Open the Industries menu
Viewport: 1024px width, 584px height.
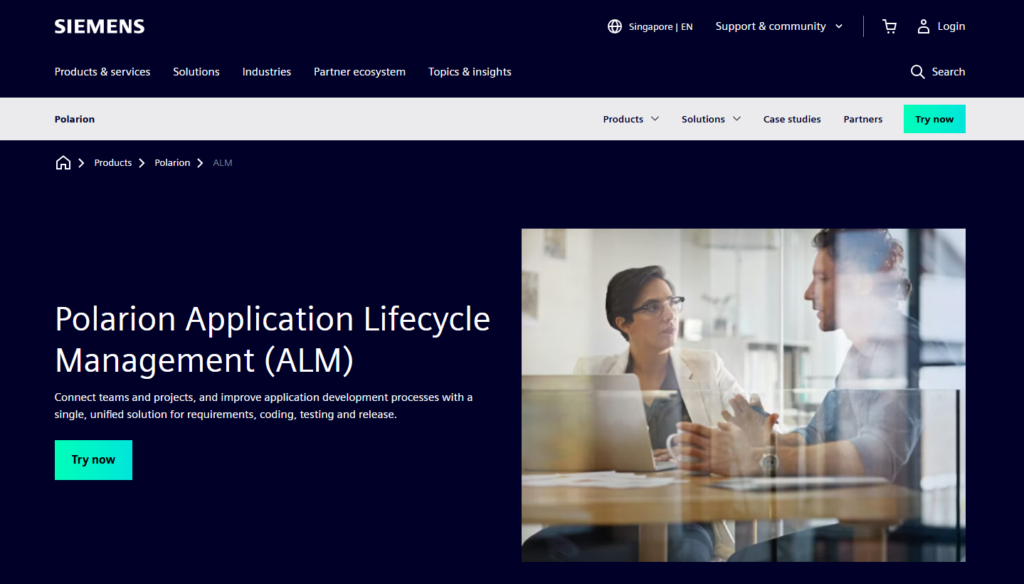click(x=266, y=72)
